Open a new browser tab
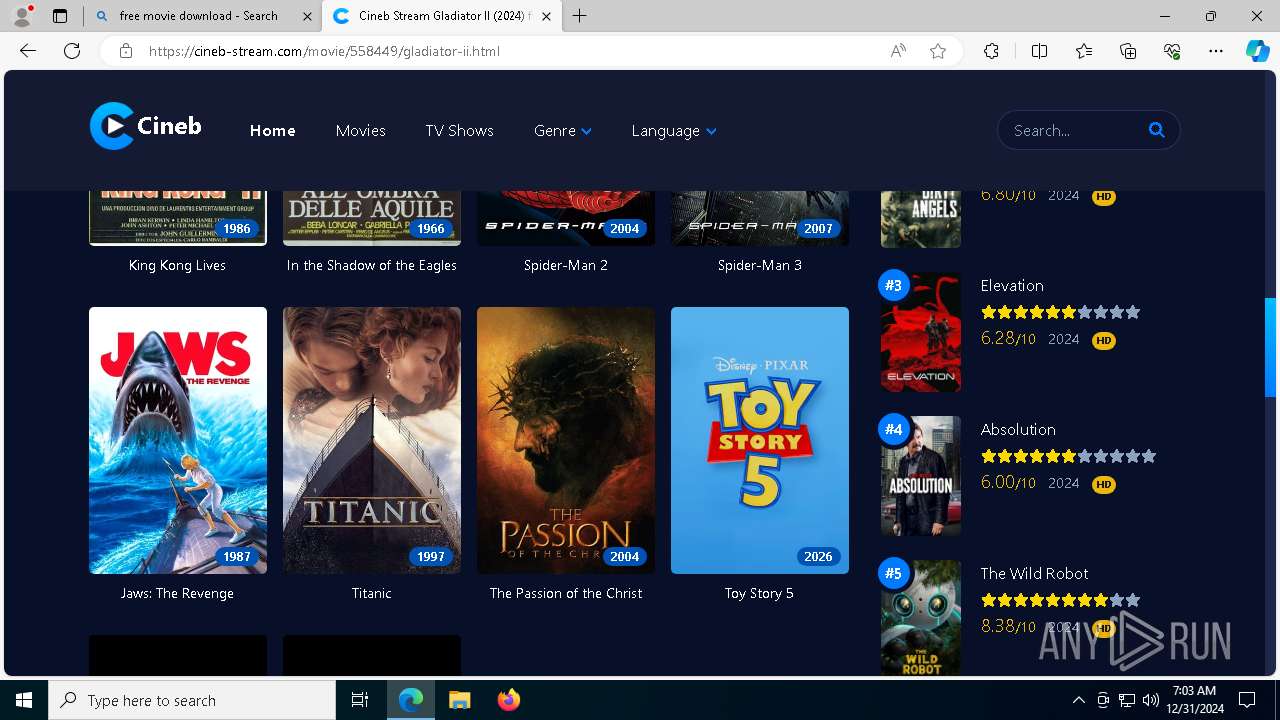This screenshot has width=1280, height=720. (579, 16)
